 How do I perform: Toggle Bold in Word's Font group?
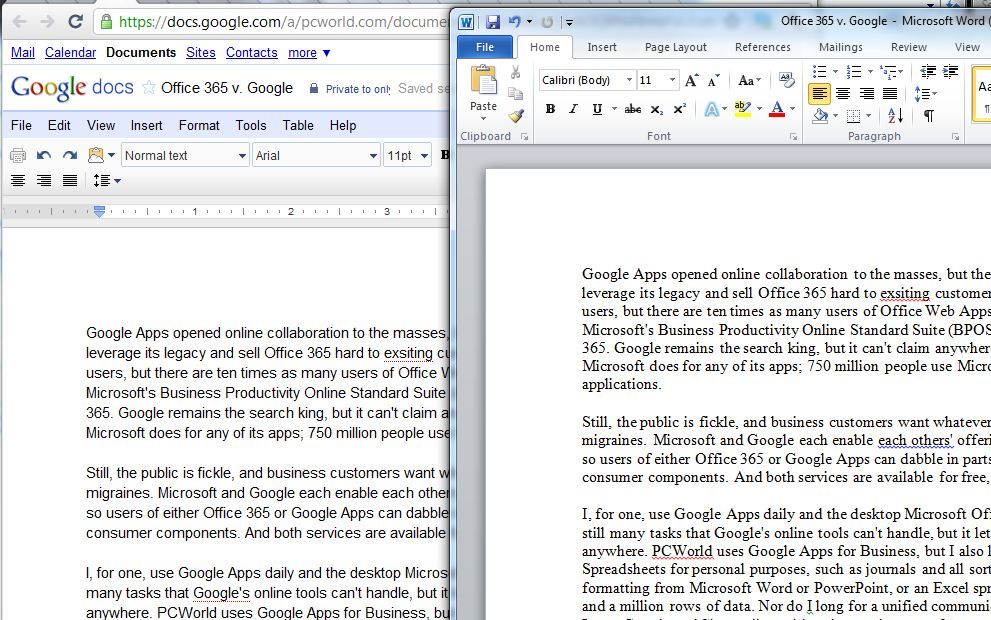coord(550,109)
